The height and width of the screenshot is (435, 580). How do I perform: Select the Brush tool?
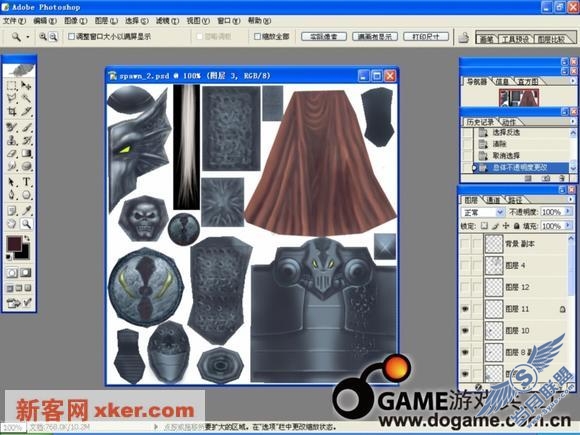26,128
